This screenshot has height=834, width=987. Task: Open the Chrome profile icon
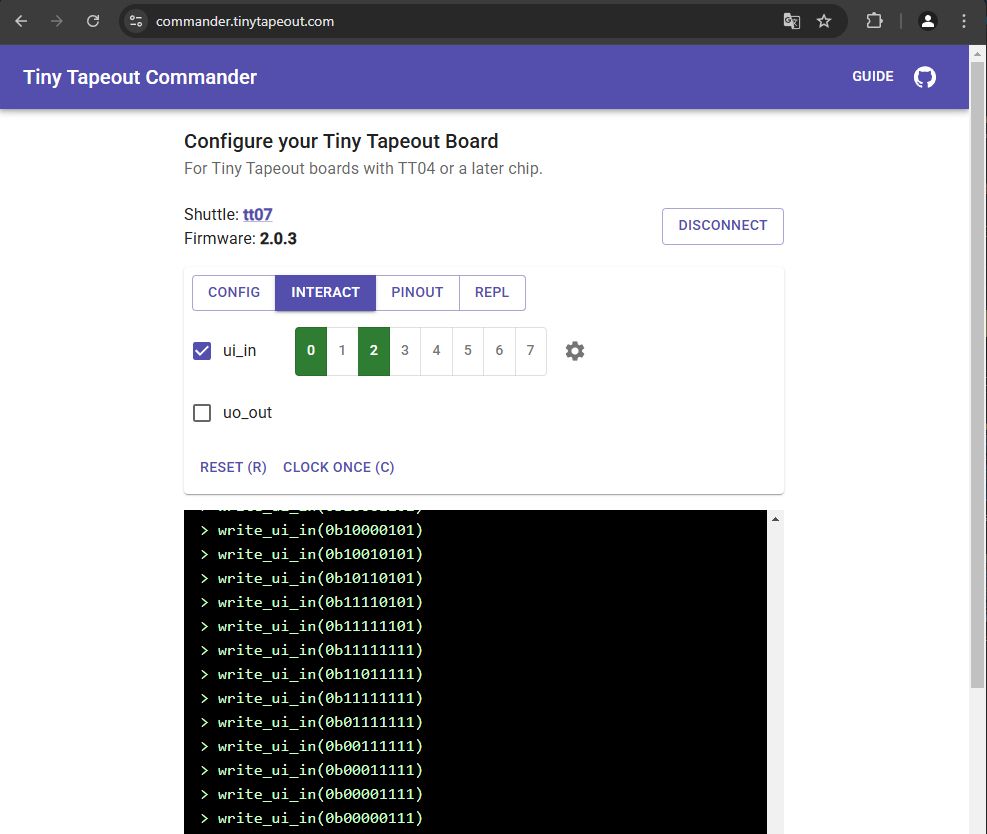coord(927,20)
